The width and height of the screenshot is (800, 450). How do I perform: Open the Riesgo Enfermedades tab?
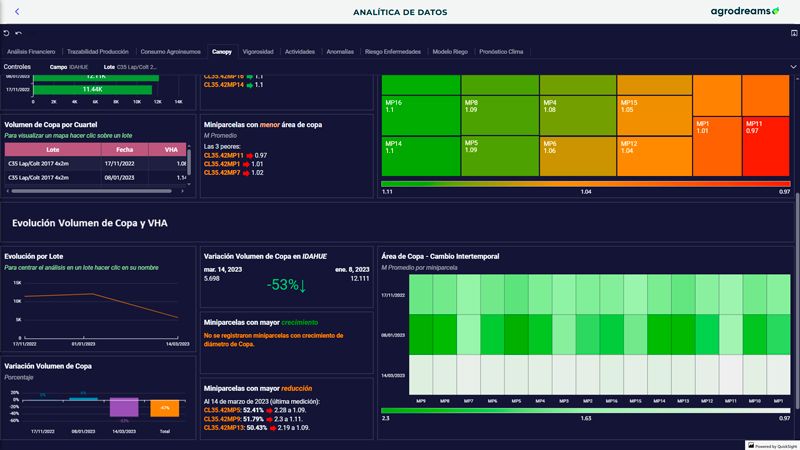click(x=393, y=51)
